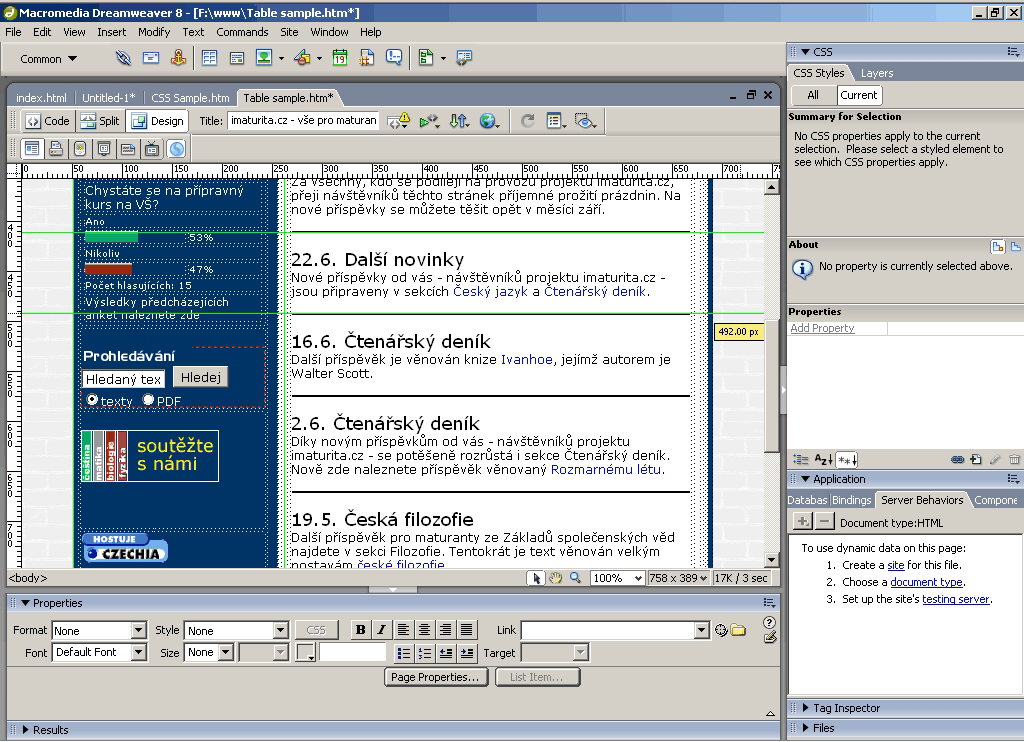Render for TV media type
Image resolution: width=1024 pixels, height=742 pixels.
(152, 149)
